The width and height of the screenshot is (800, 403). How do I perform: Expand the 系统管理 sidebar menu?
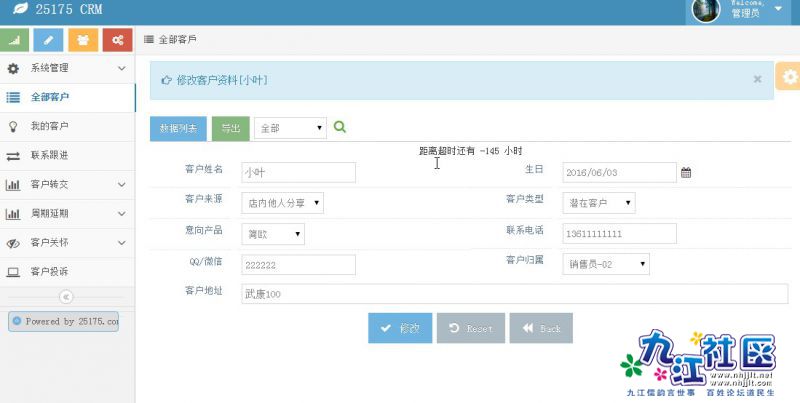click(67, 69)
